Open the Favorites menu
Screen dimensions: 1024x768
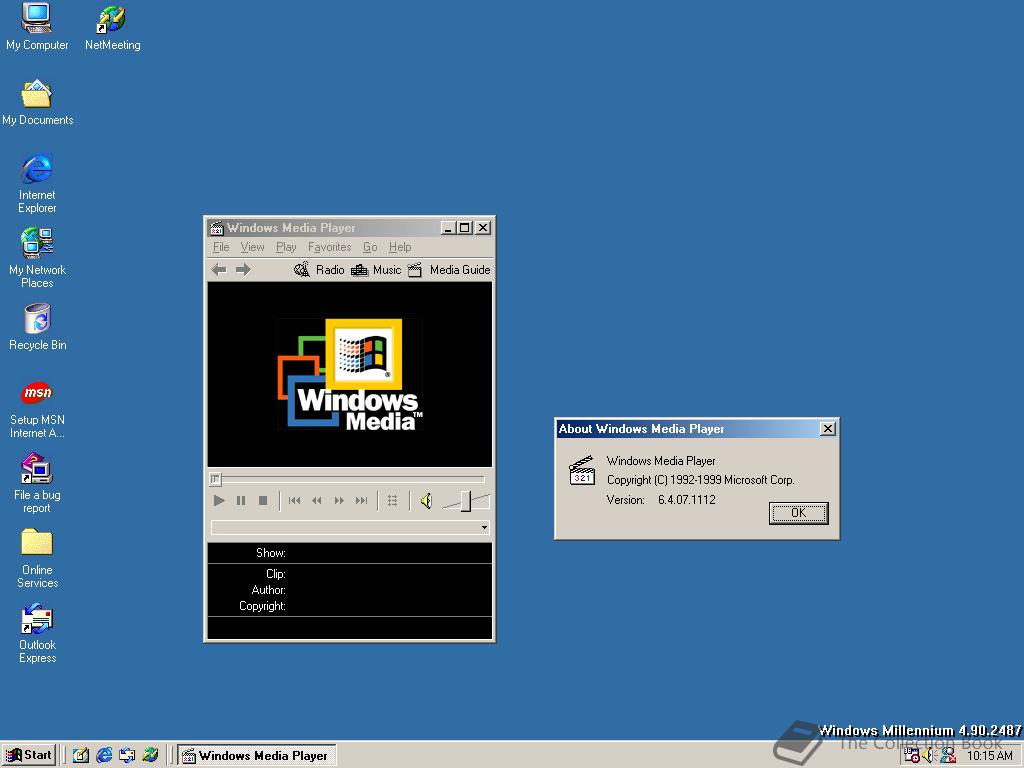(329, 247)
